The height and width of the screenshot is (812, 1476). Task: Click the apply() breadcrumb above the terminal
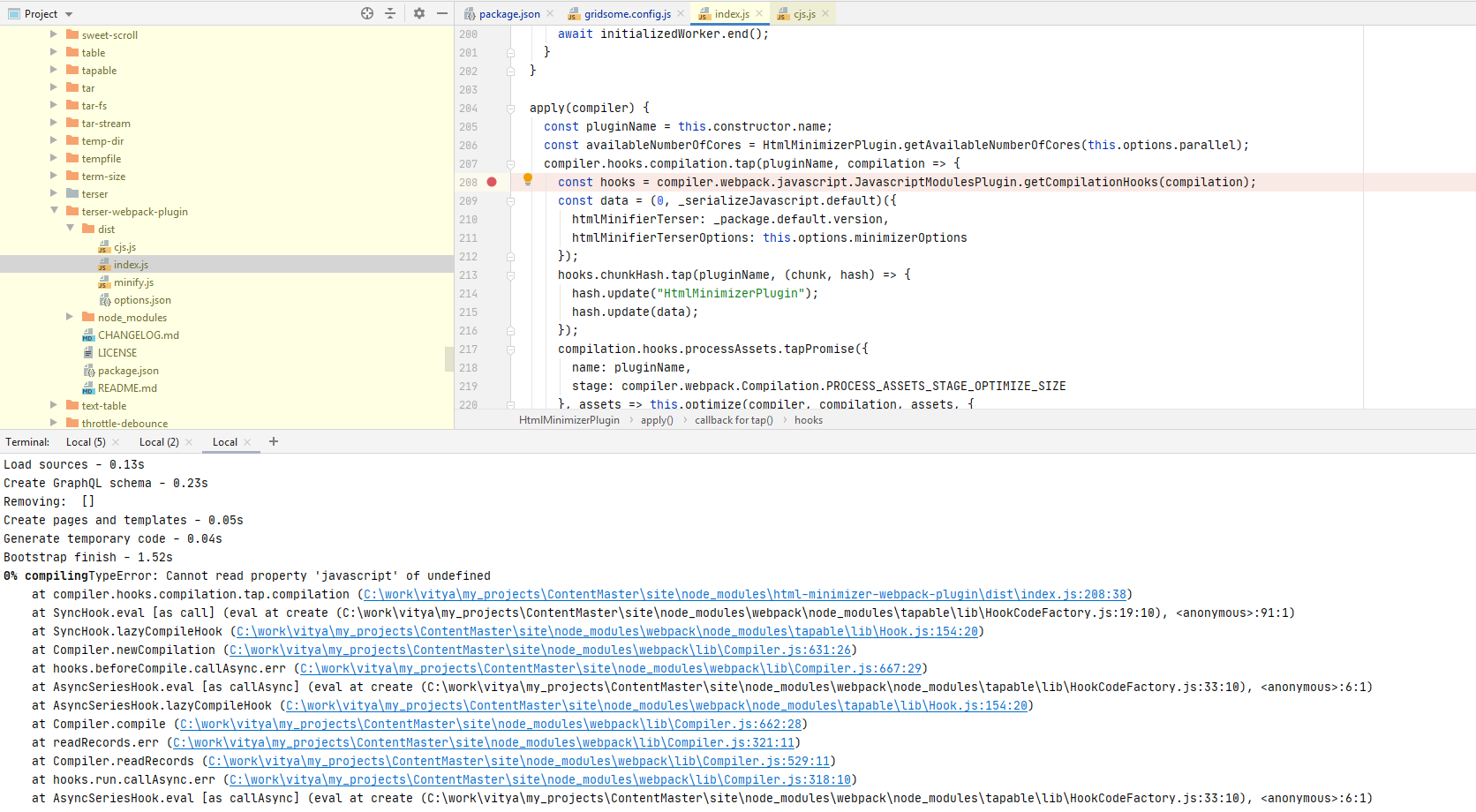point(656,419)
